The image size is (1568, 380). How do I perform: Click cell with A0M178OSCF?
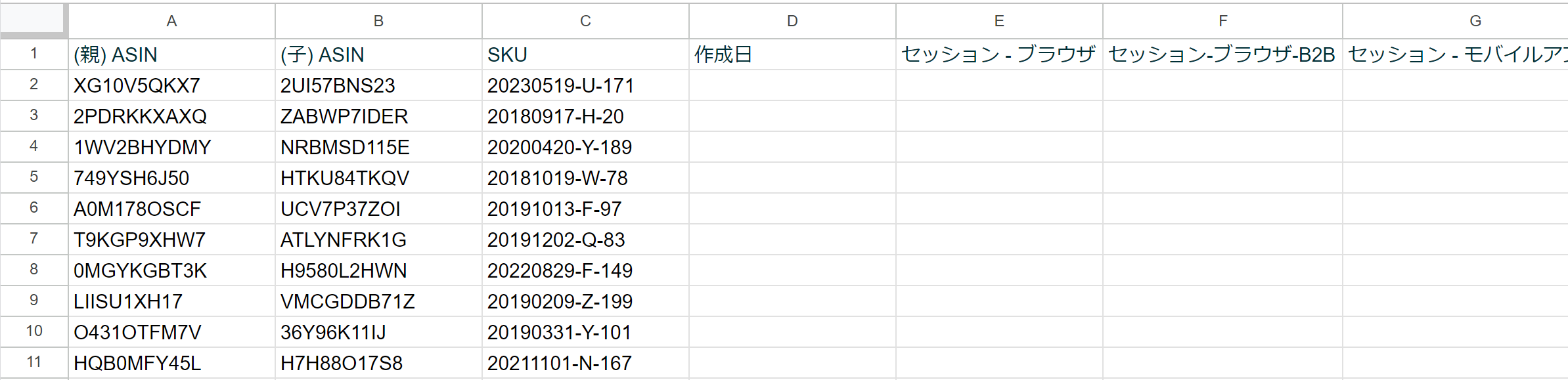(171, 209)
